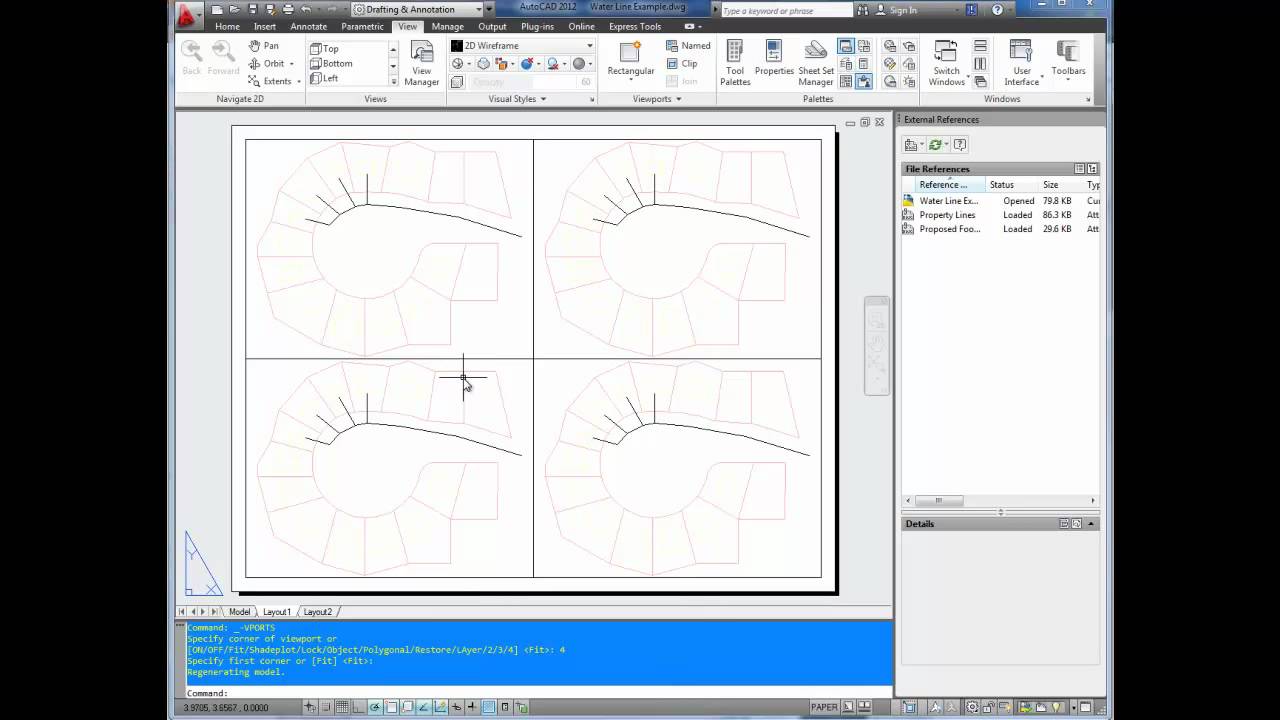Toggle the PAPER/MODEL space button

tap(824, 707)
